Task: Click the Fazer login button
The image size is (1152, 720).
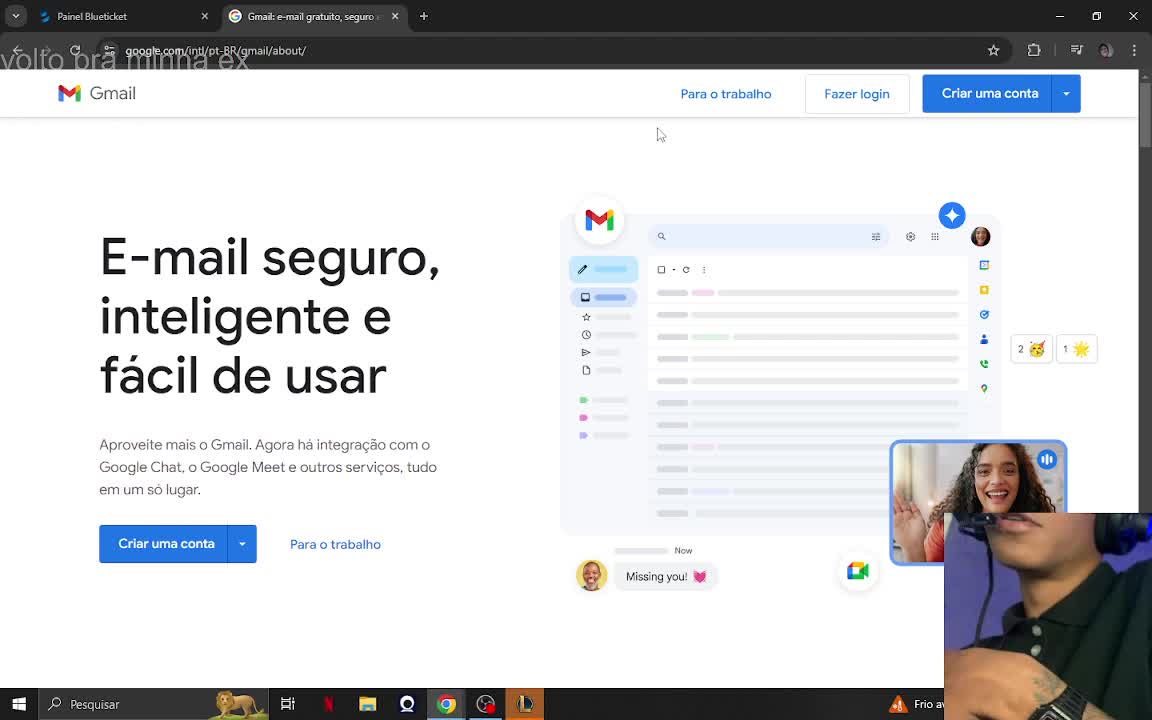Action: coord(857,94)
